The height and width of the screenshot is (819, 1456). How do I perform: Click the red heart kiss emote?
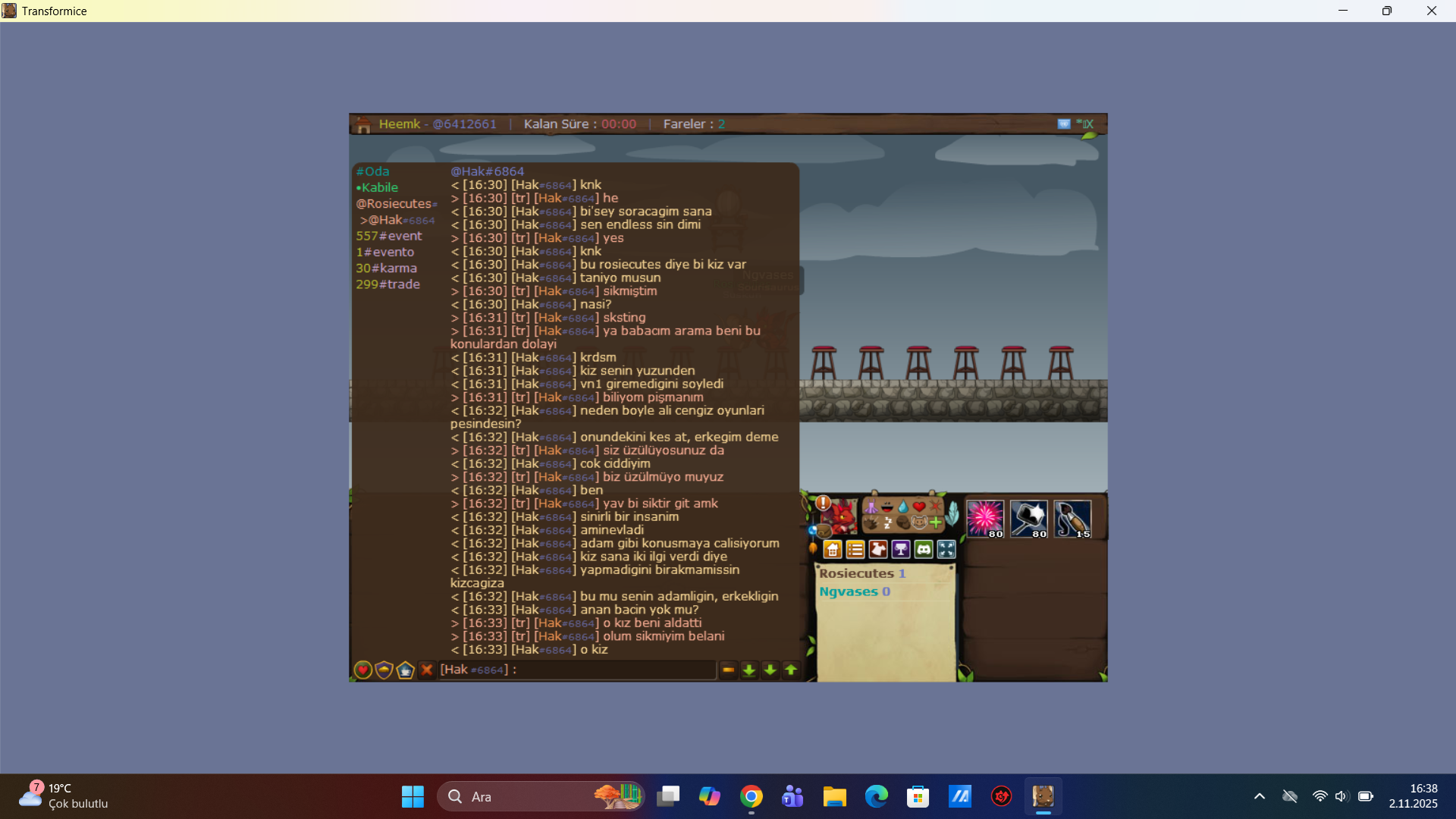(x=919, y=507)
